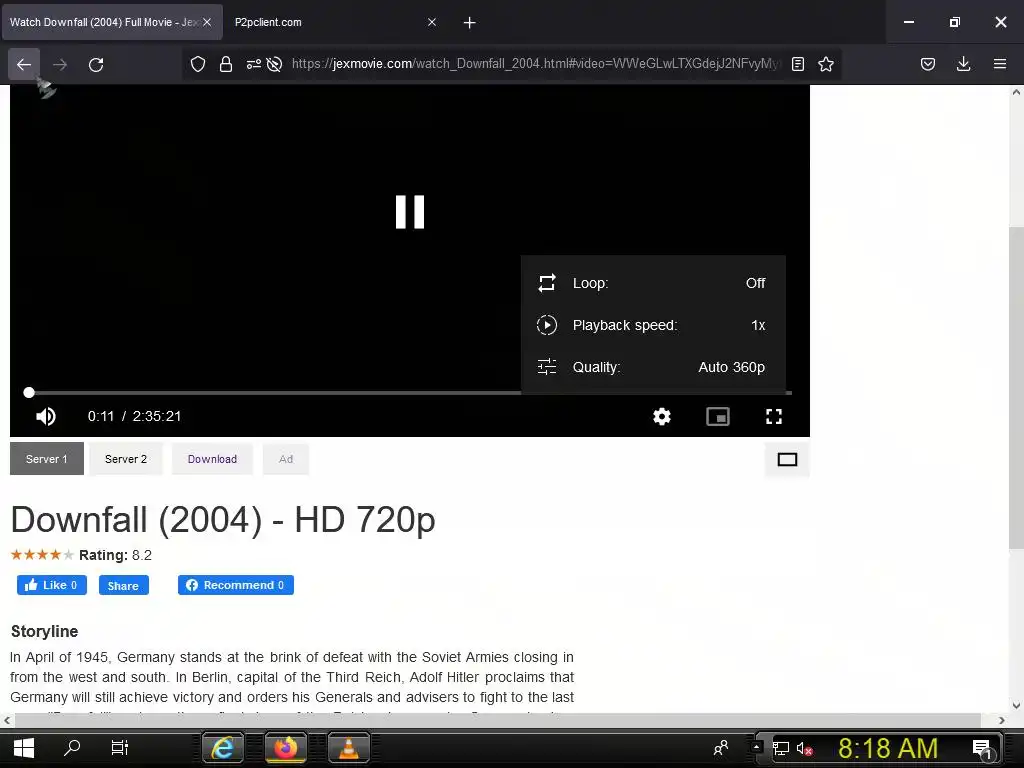Image resolution: width=1024 pixels, height=768 pixels.
Task: Click the vertical scrollbar thumb
Action: click(x=1016, y=388)
